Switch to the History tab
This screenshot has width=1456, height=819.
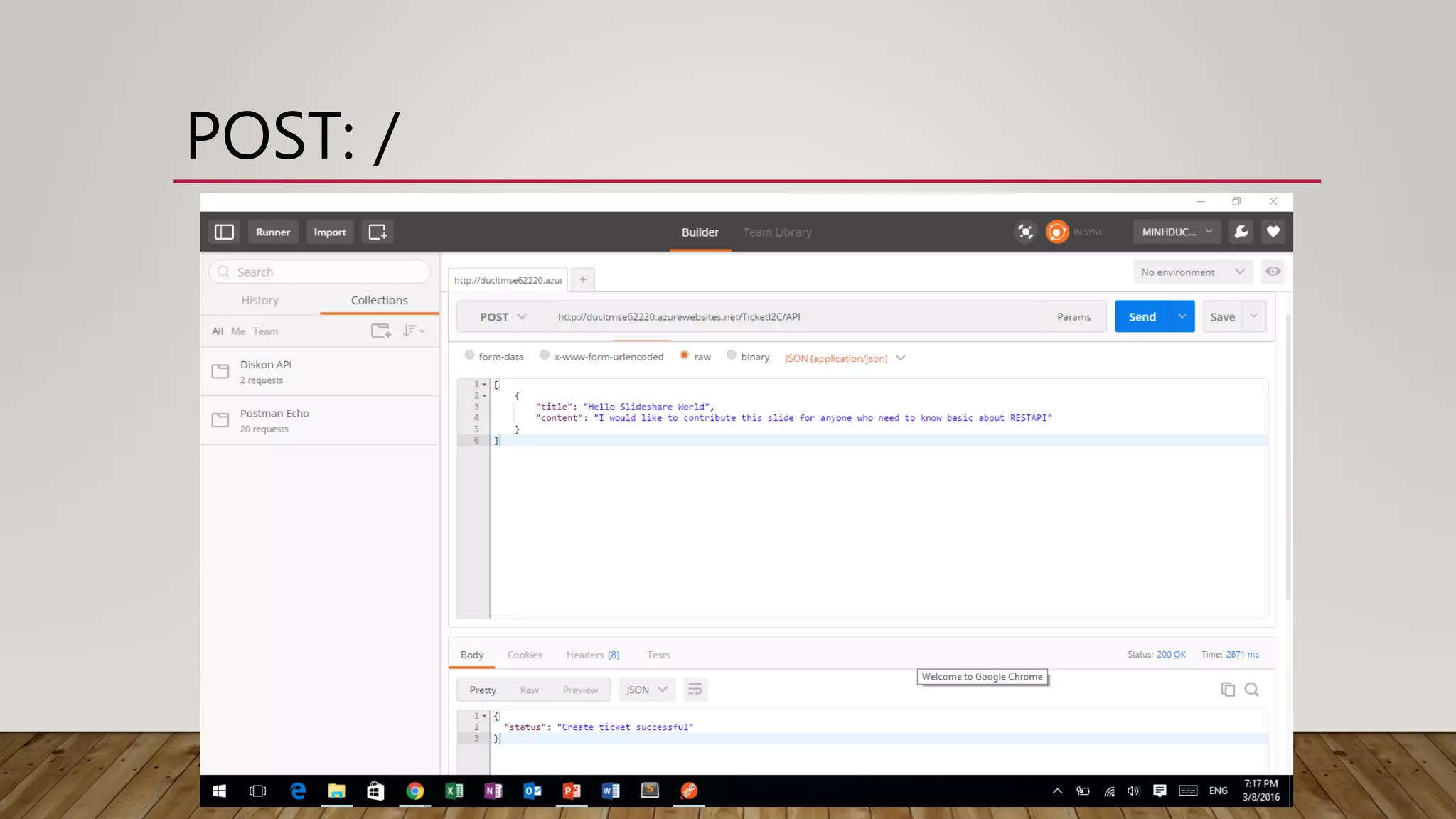point(259,300)
